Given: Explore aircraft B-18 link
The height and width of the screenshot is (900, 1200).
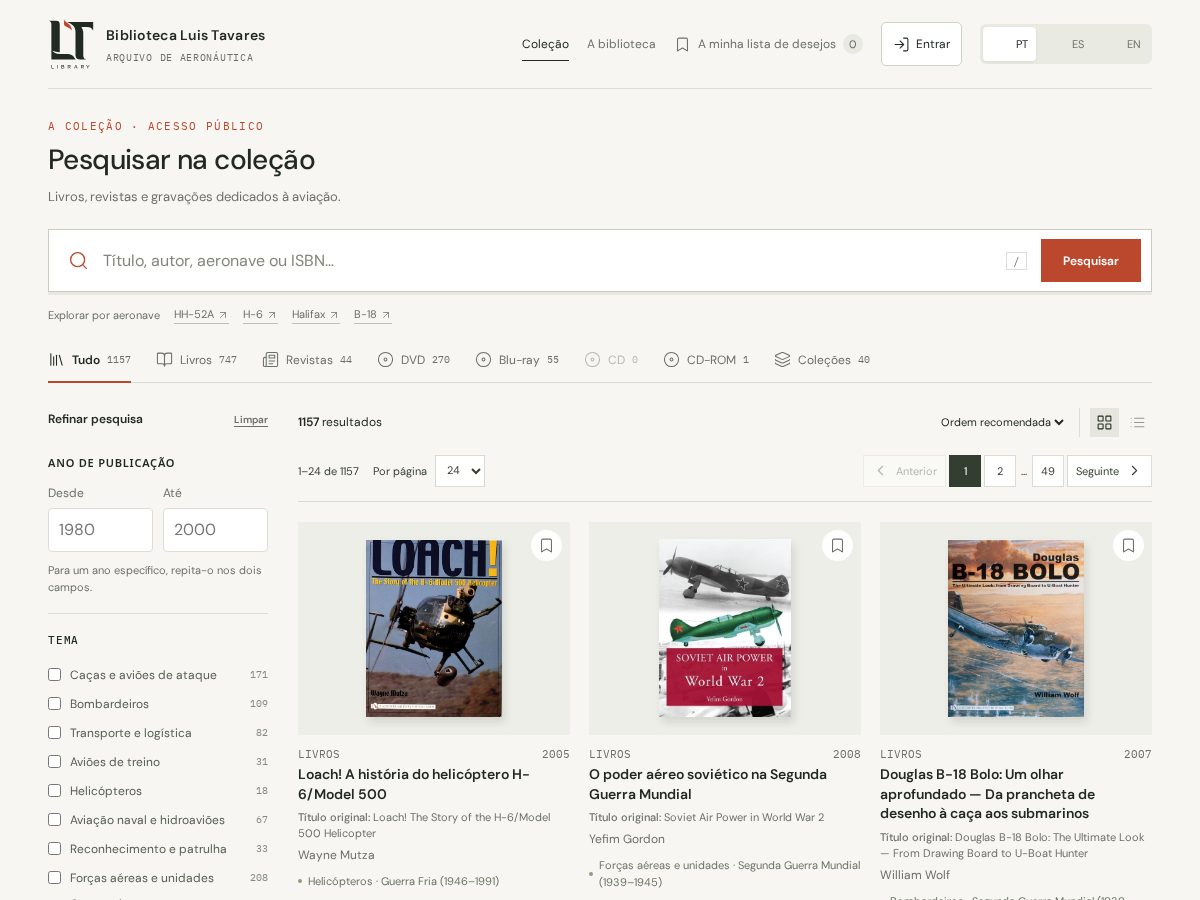Looking at the screenshot, I should tap(372, 315).
